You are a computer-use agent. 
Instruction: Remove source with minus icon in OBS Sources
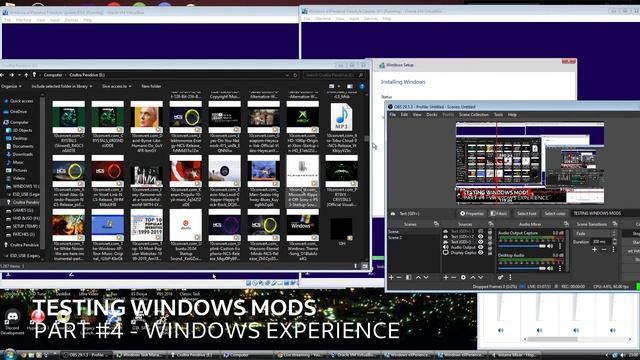(x=453, y=278)
